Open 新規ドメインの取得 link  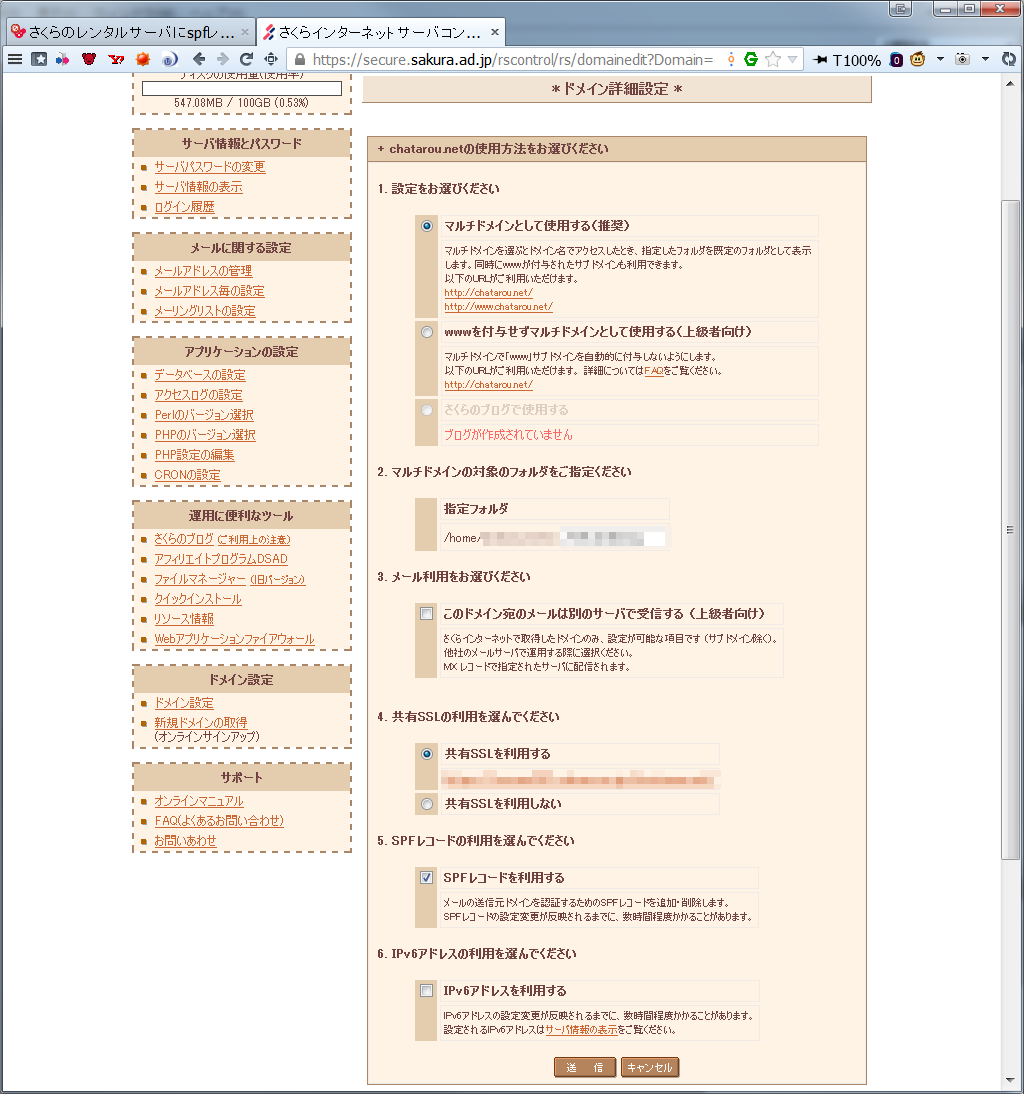click(201, 723)
